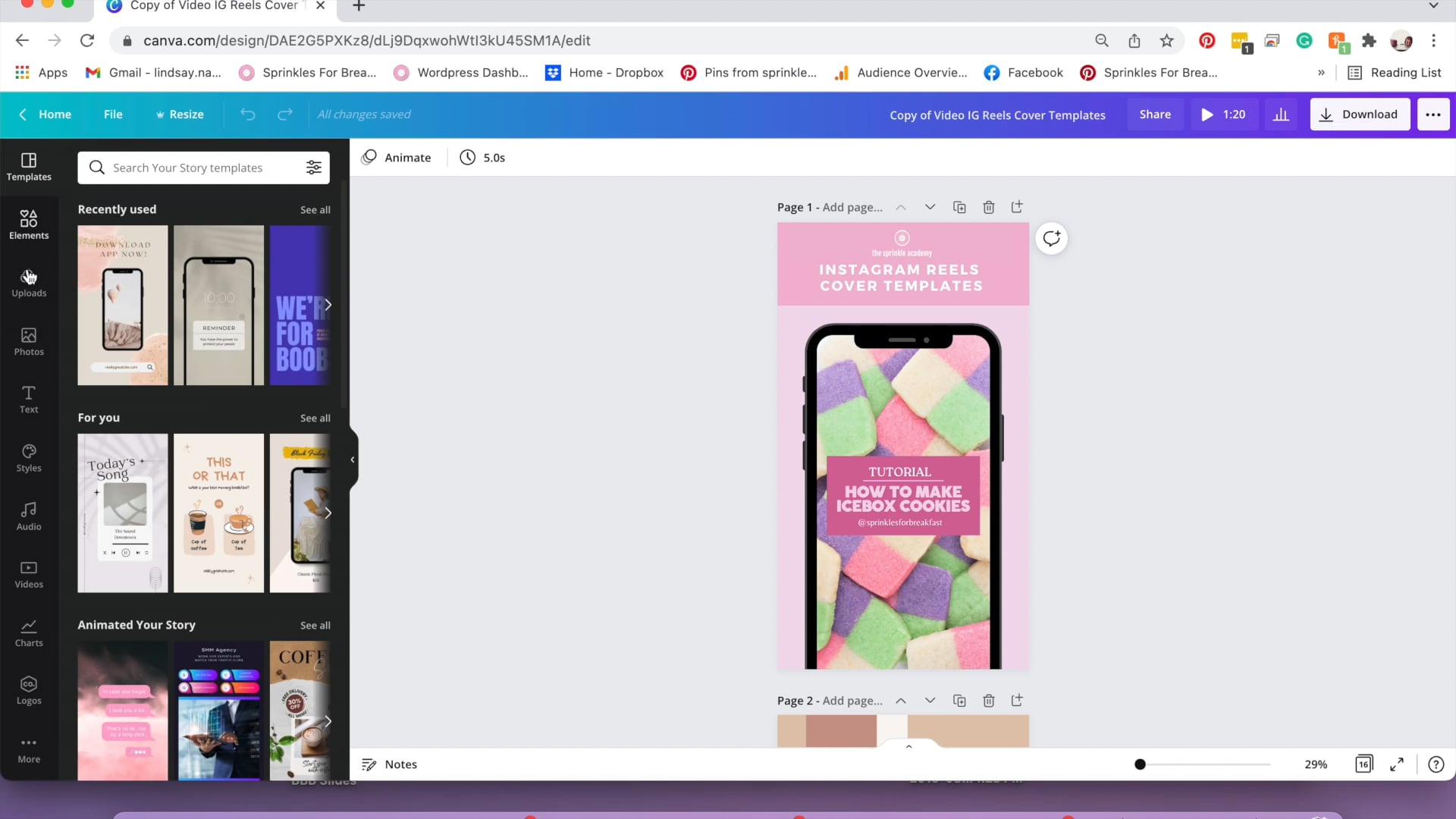Open the three-dot overflow menu
Image resolution: width=1456 pixels, height=819 pixels.
pos(1433,114)
